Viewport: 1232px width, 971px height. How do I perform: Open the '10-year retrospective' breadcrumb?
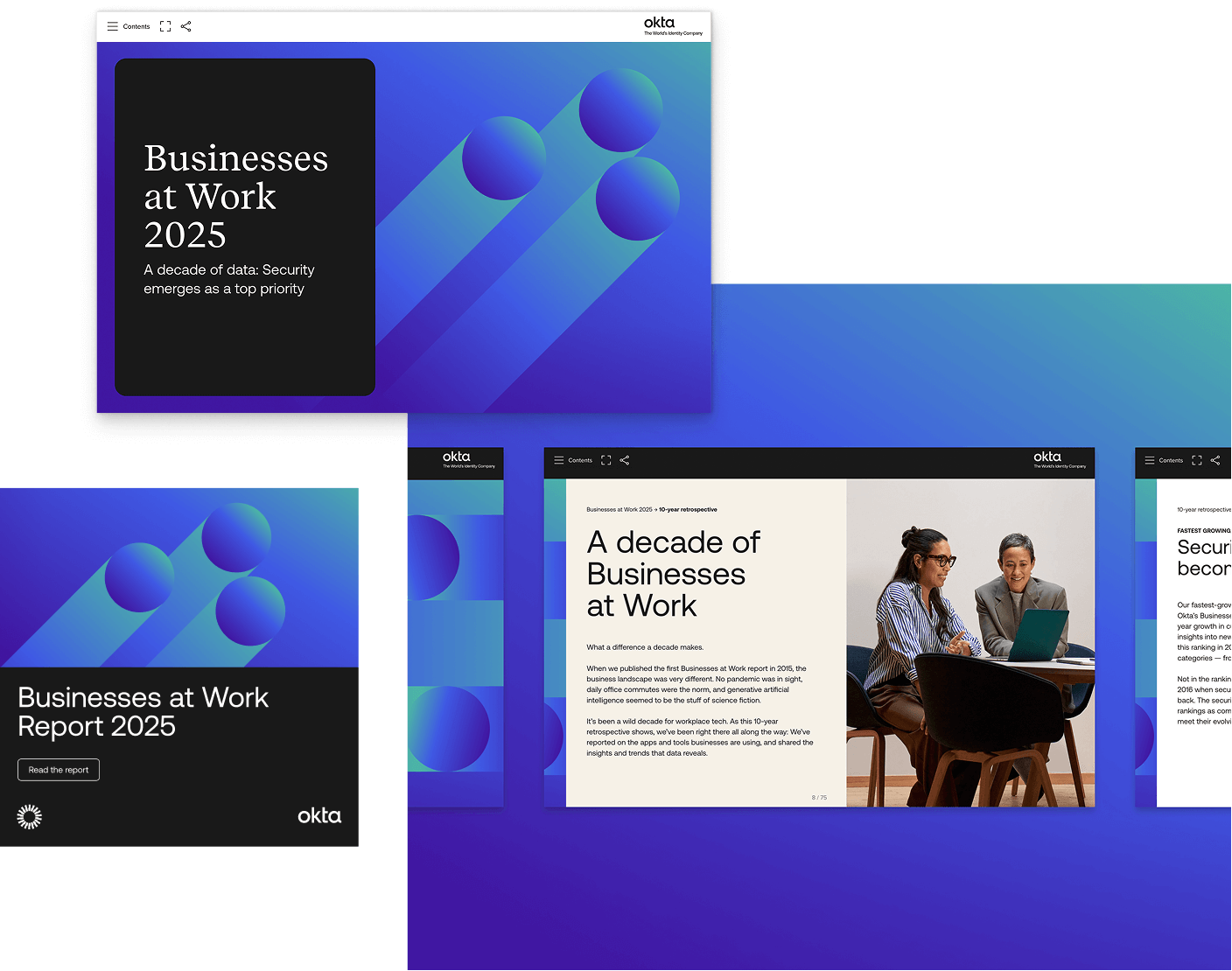[x=688, y=509]
